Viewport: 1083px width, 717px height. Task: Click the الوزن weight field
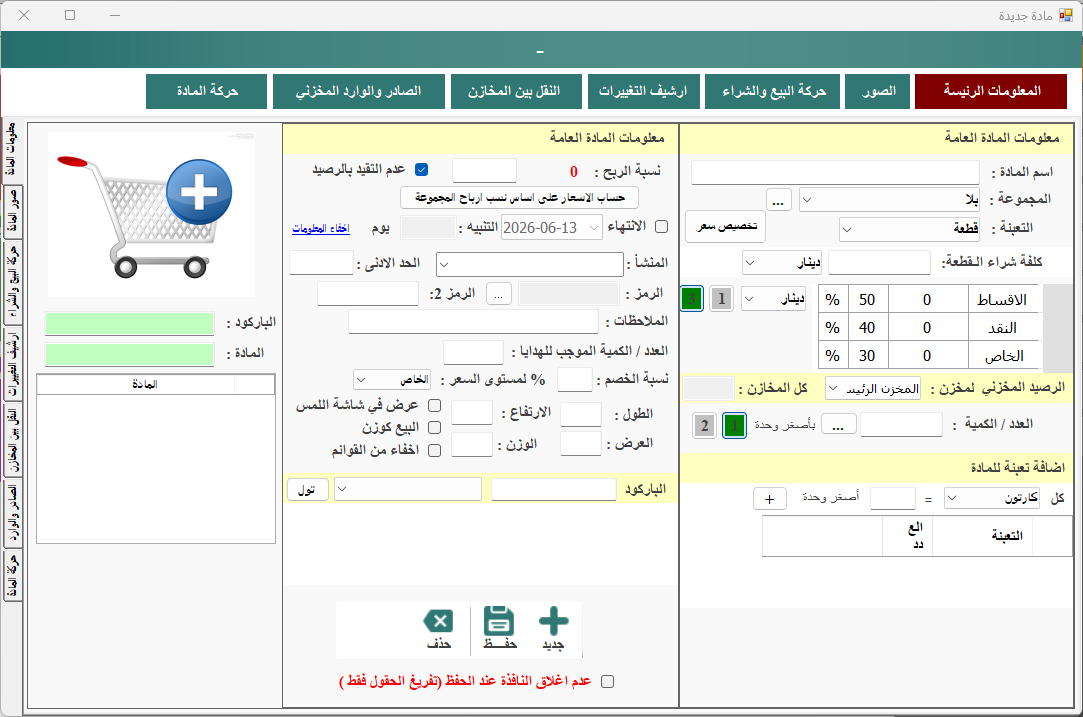coord(472,444)
